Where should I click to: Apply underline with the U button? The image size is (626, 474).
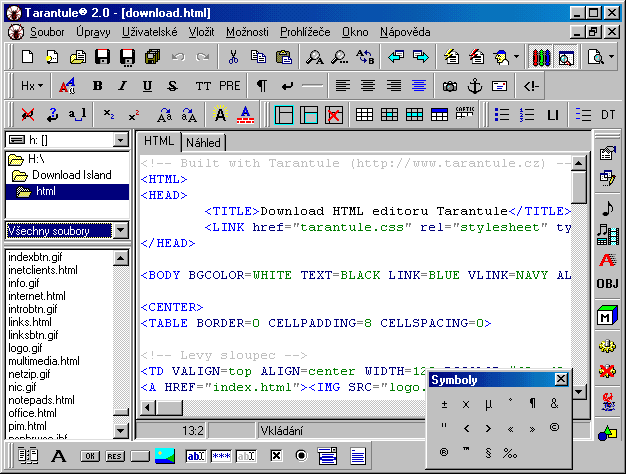[x=147, y=86]
